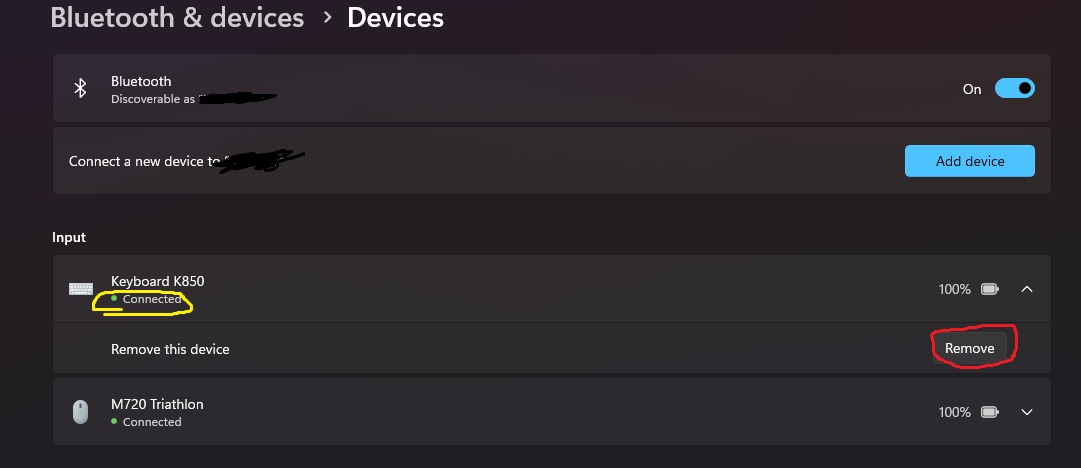
Task: Click the M720 Triathlon battery icon
Action: [x=990, y=412]
